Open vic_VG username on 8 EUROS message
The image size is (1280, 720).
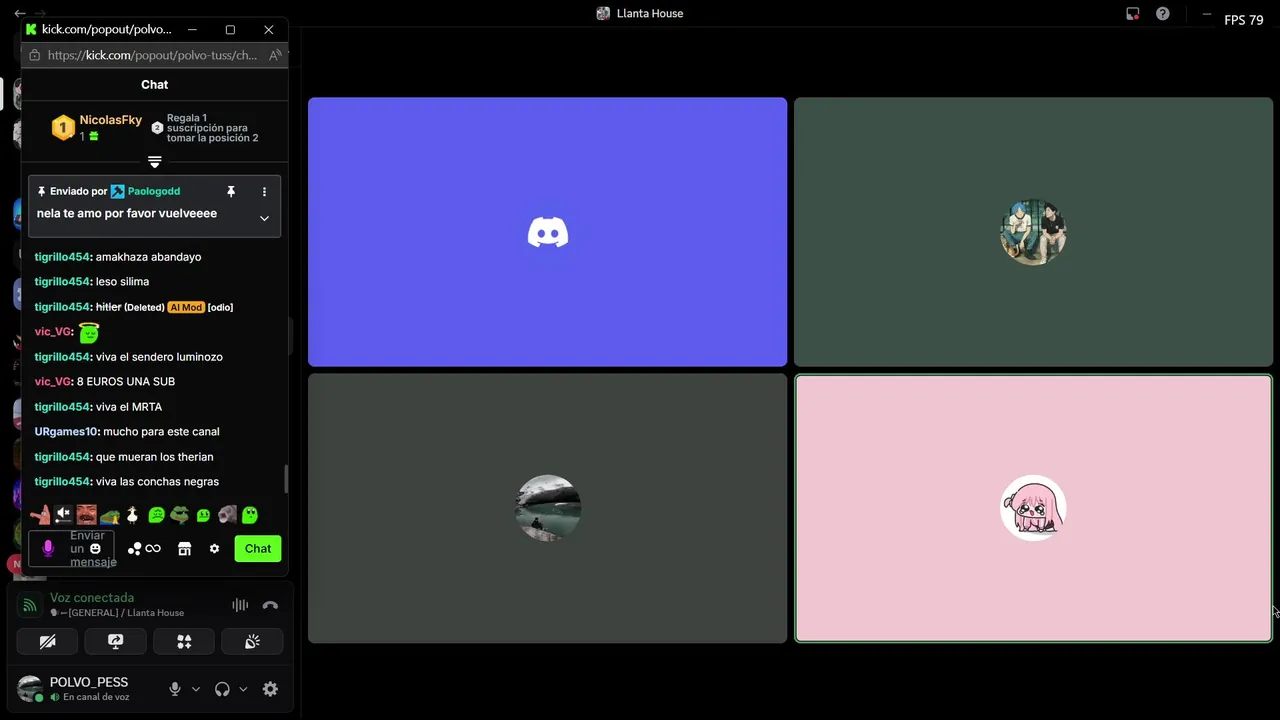(x=53, y=381)
